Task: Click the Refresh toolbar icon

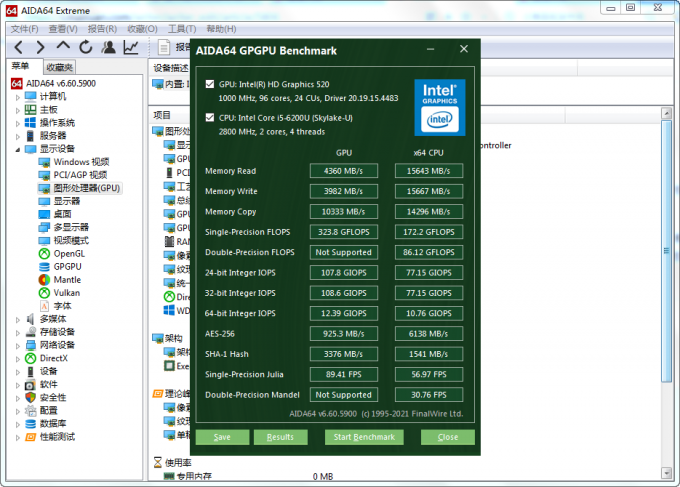Action: [x=86, y=47]
